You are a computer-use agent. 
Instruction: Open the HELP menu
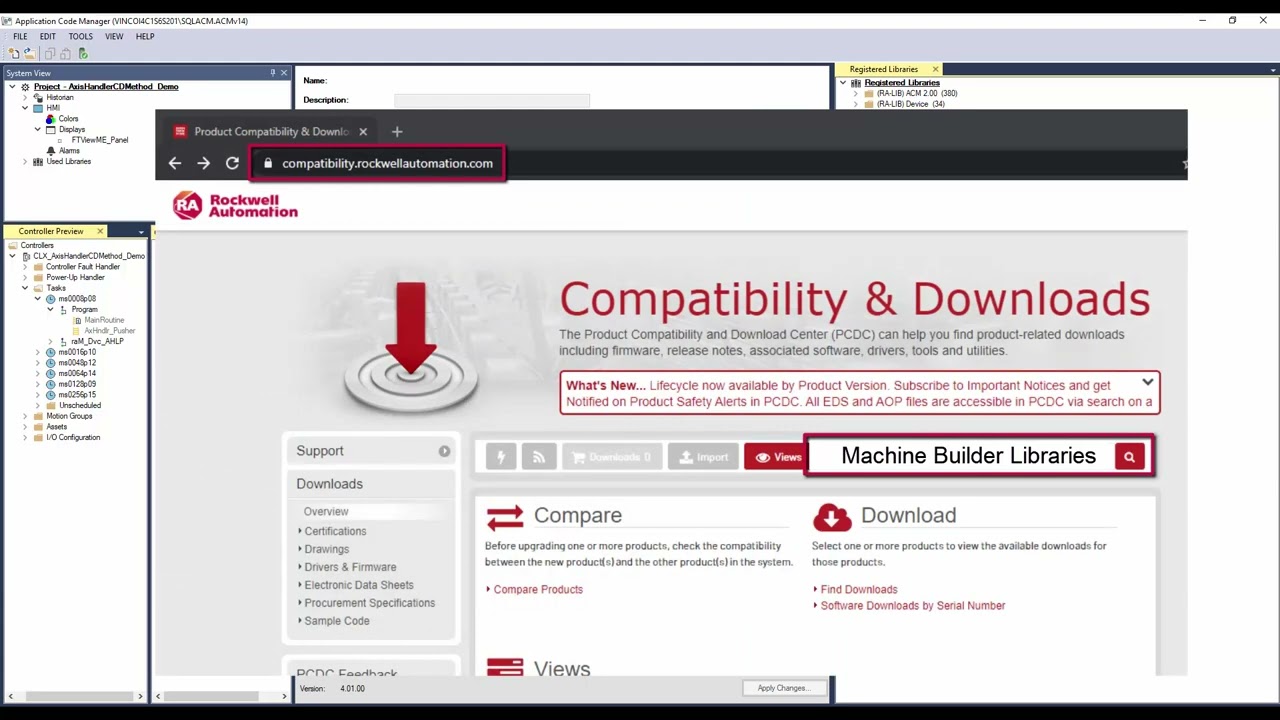(145, 36)
